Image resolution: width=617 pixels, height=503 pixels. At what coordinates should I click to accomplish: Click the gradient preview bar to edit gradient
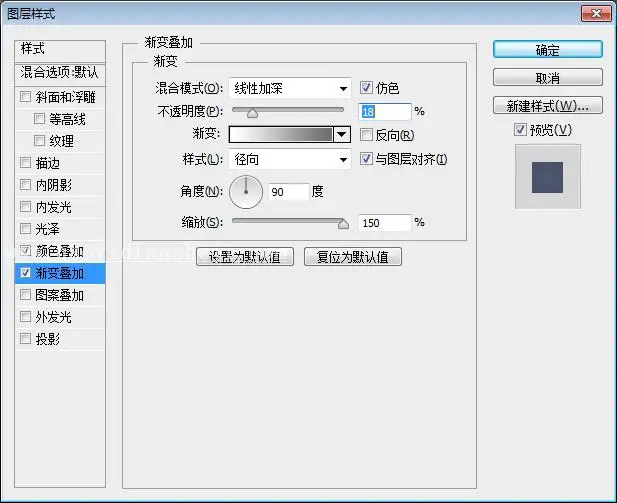pyautogui.click(x=281, y=135)
